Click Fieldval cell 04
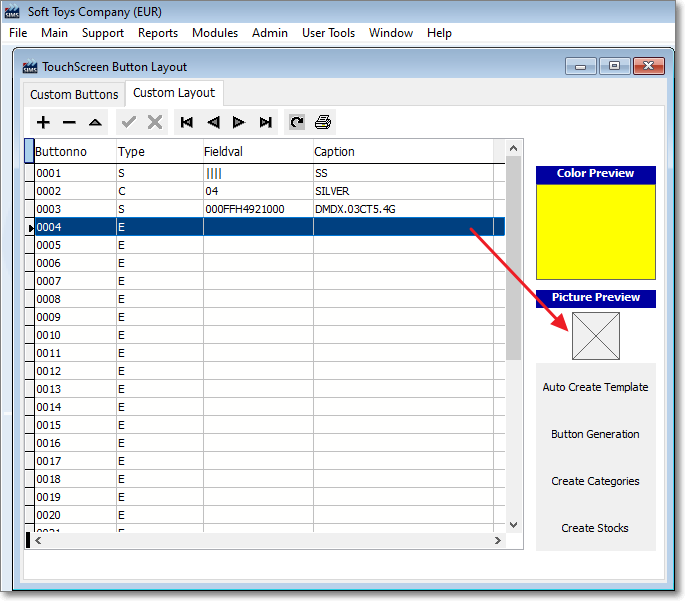 [x=258, y=191]
